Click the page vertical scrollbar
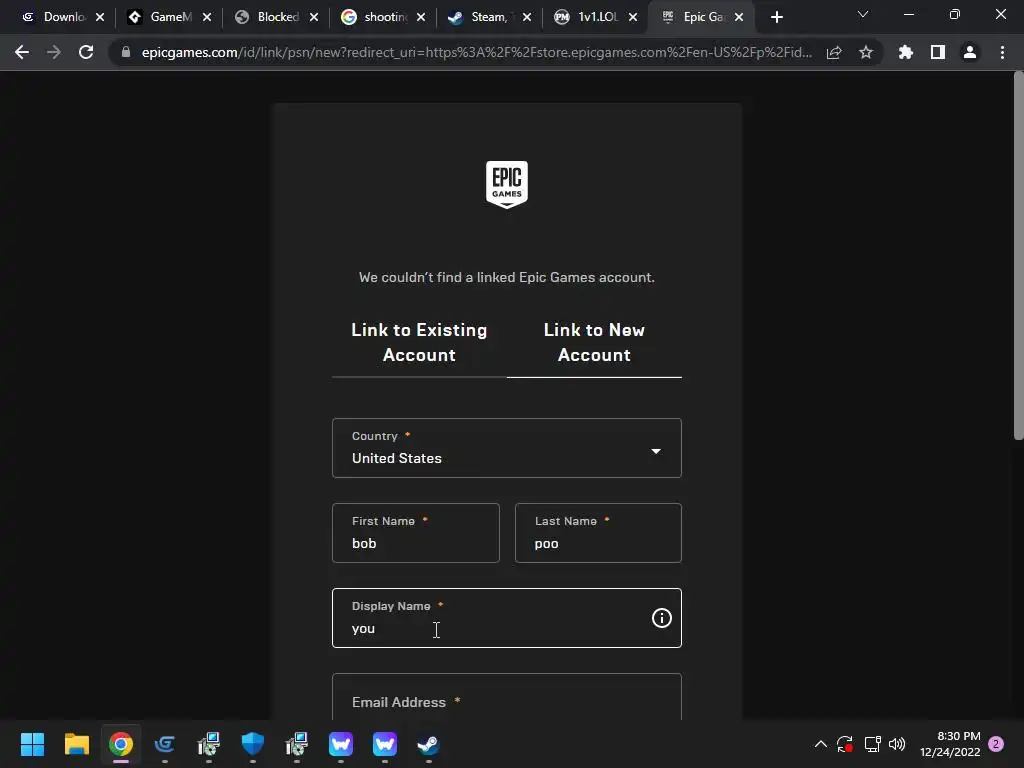This screenshot has width=1024, height=768. coord(1018,256)
